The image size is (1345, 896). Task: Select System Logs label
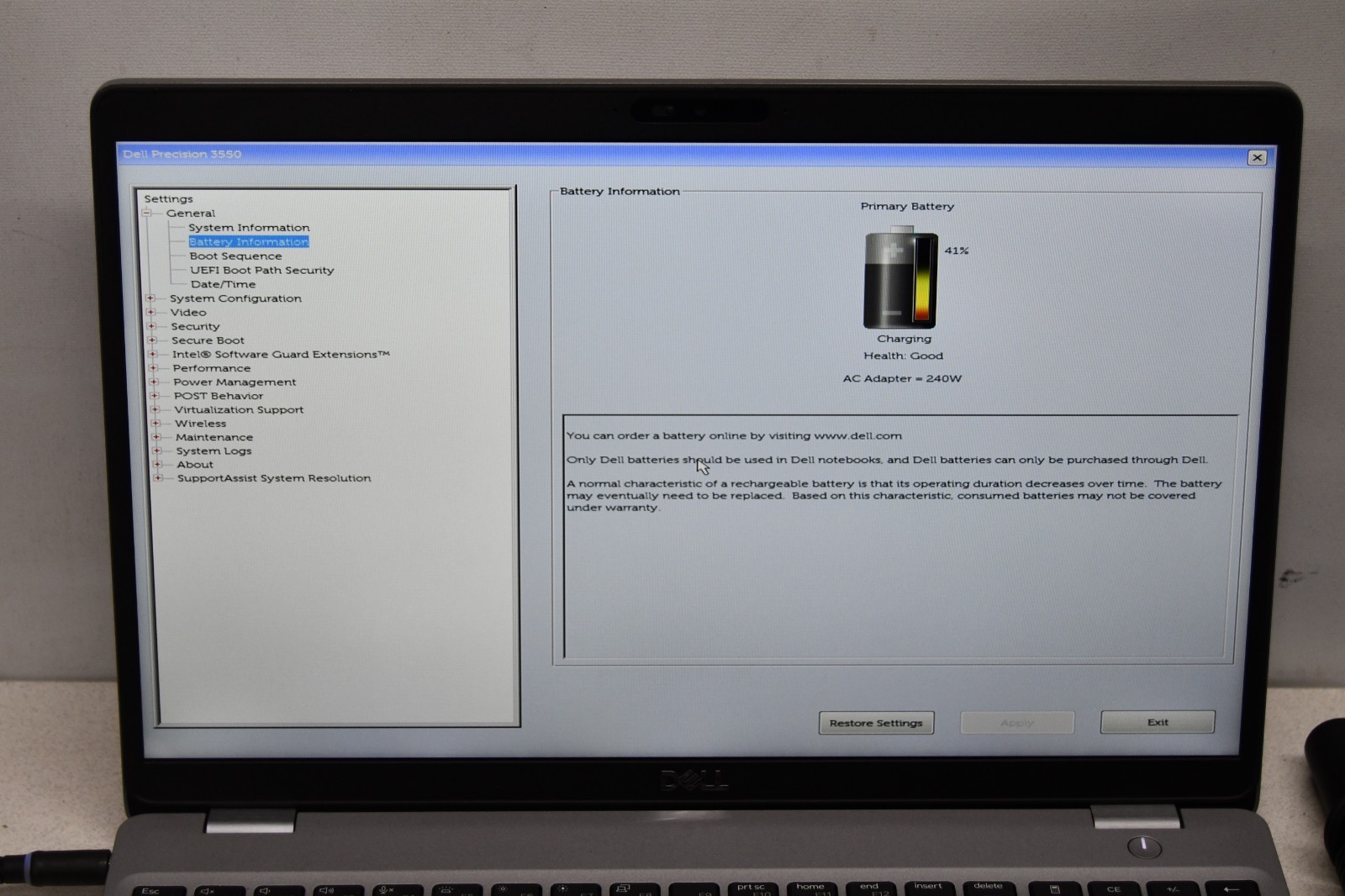point(214,451)
